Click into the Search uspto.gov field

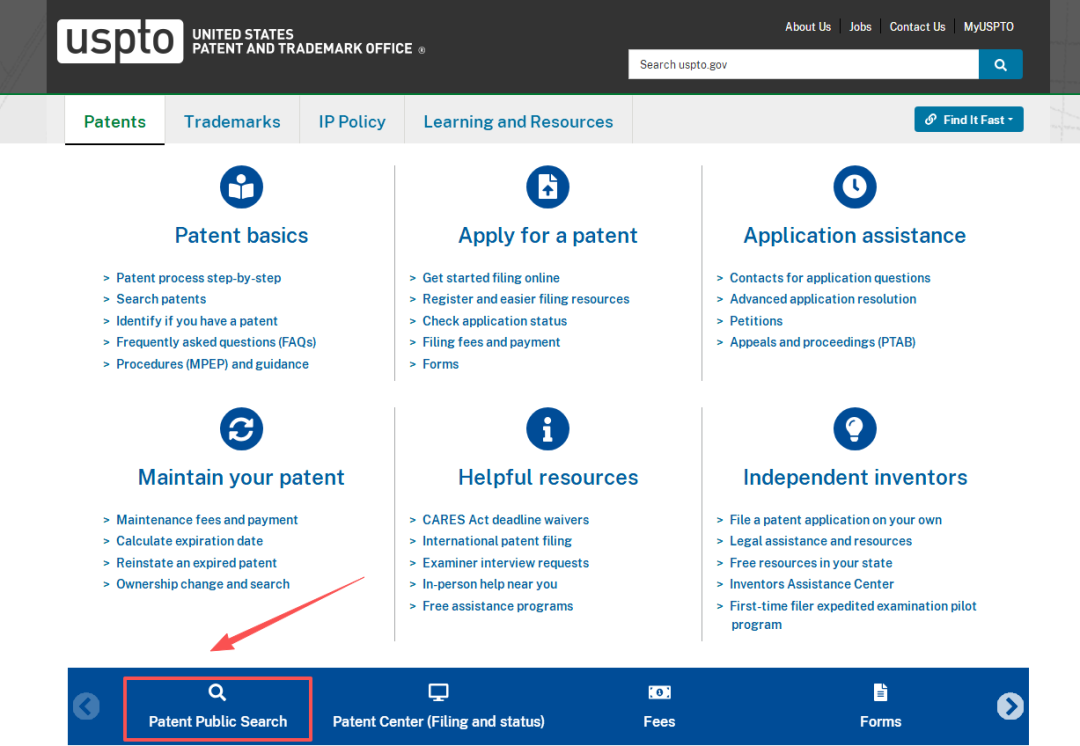pos(802,64)
